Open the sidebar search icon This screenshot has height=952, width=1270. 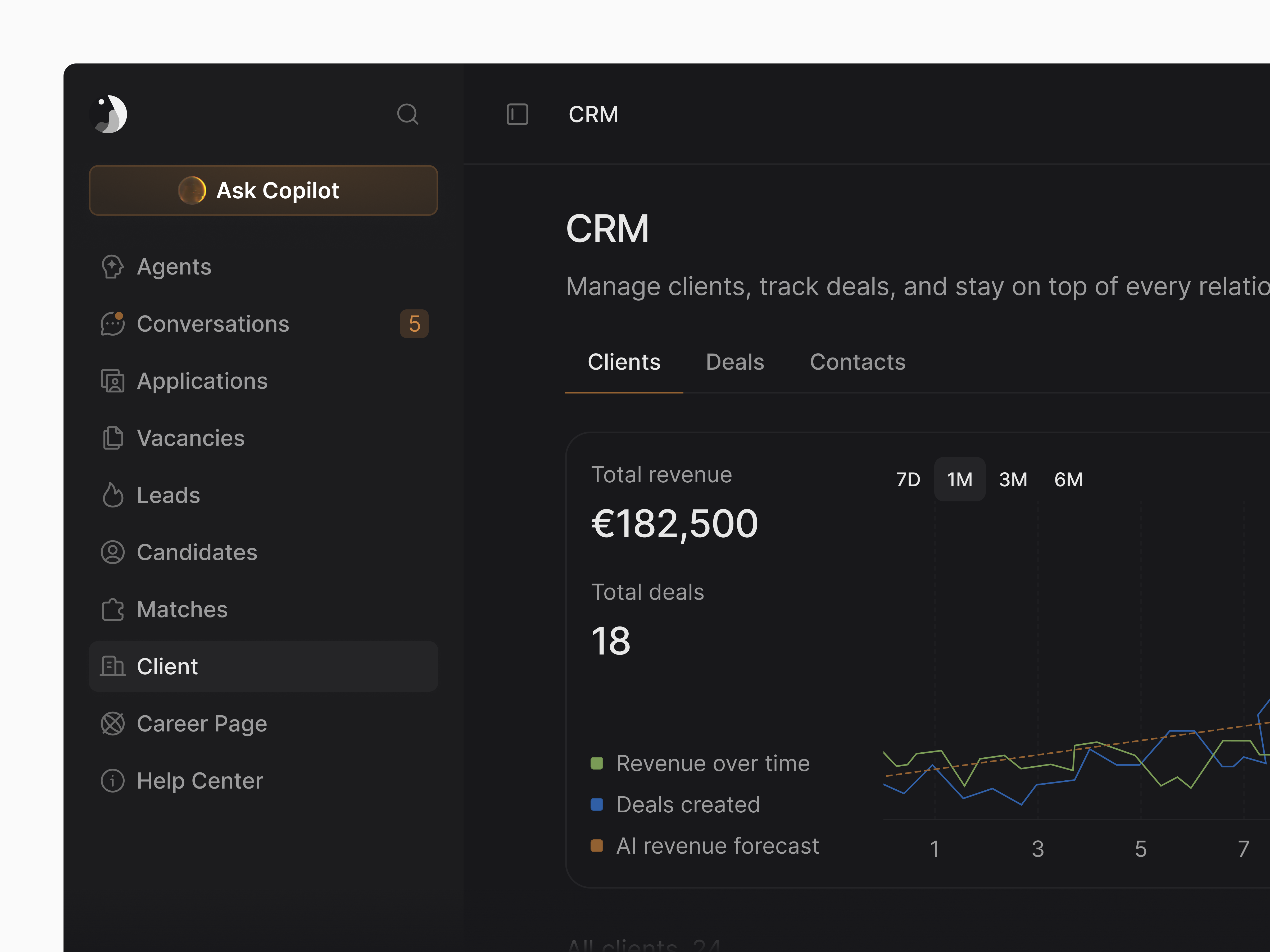[408, 114]
